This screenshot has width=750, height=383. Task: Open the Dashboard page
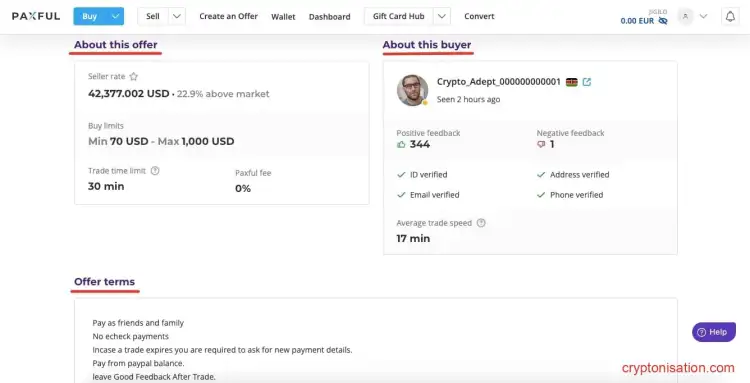330,17
